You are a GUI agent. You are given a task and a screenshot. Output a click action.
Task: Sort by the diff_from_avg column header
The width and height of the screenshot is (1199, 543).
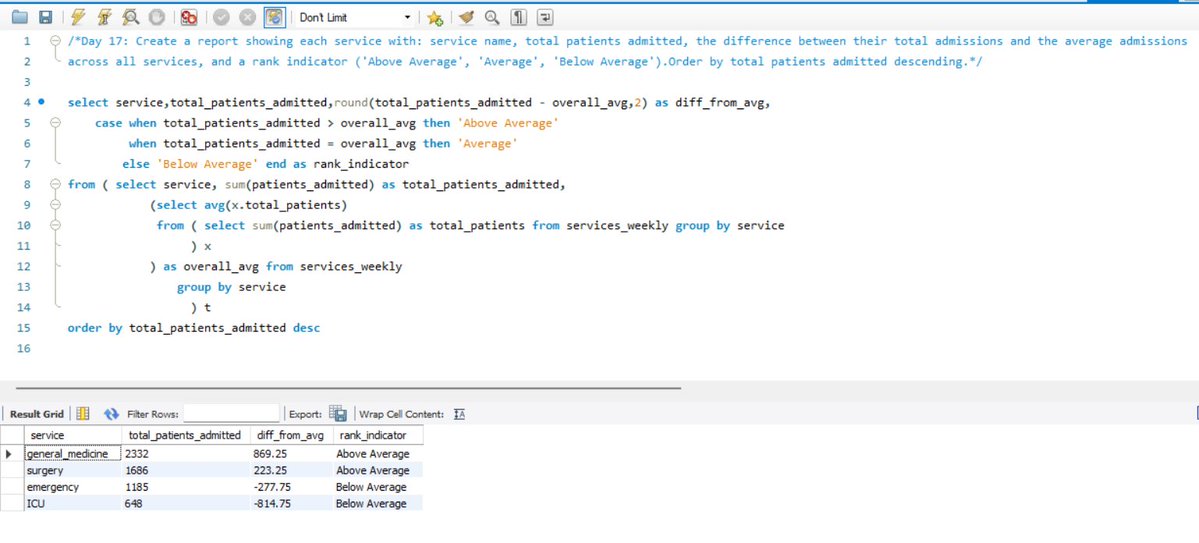pos(291,435)
